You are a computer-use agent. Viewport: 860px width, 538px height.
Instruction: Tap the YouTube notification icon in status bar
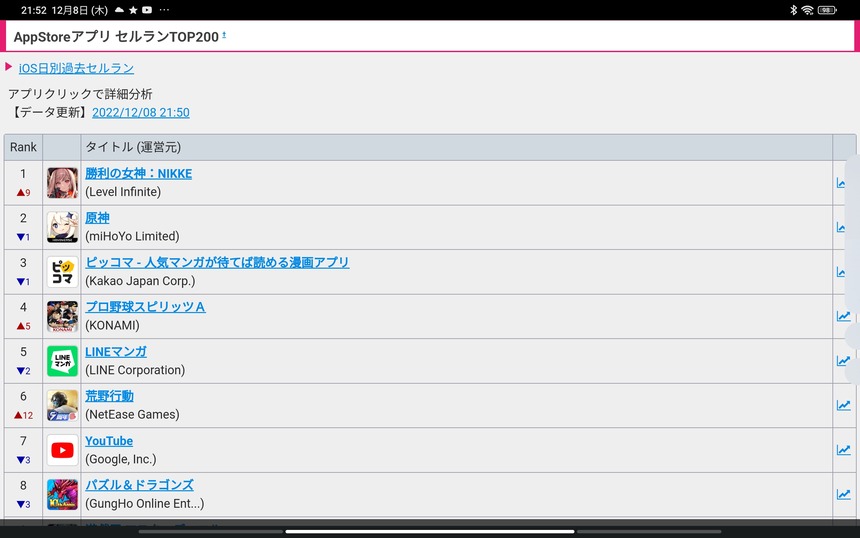[147, 10]
